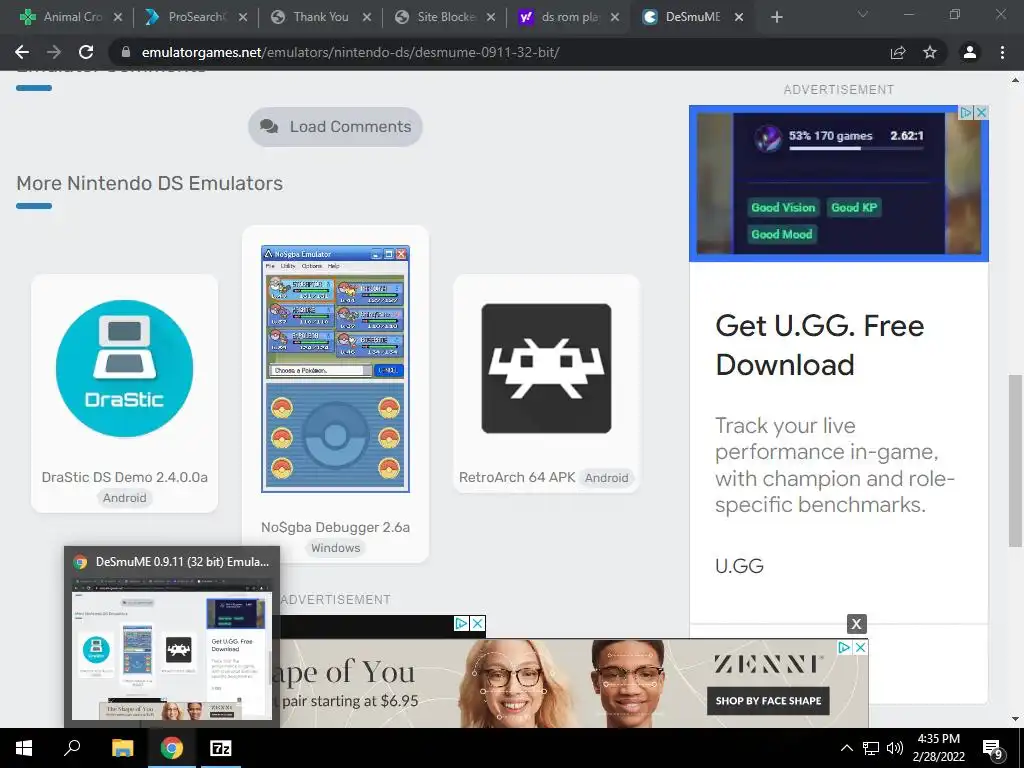This screenshot has width=1024, height=768.
Task: Open the notification center icon
Action: pyautogui.click(x=993, y=748)
